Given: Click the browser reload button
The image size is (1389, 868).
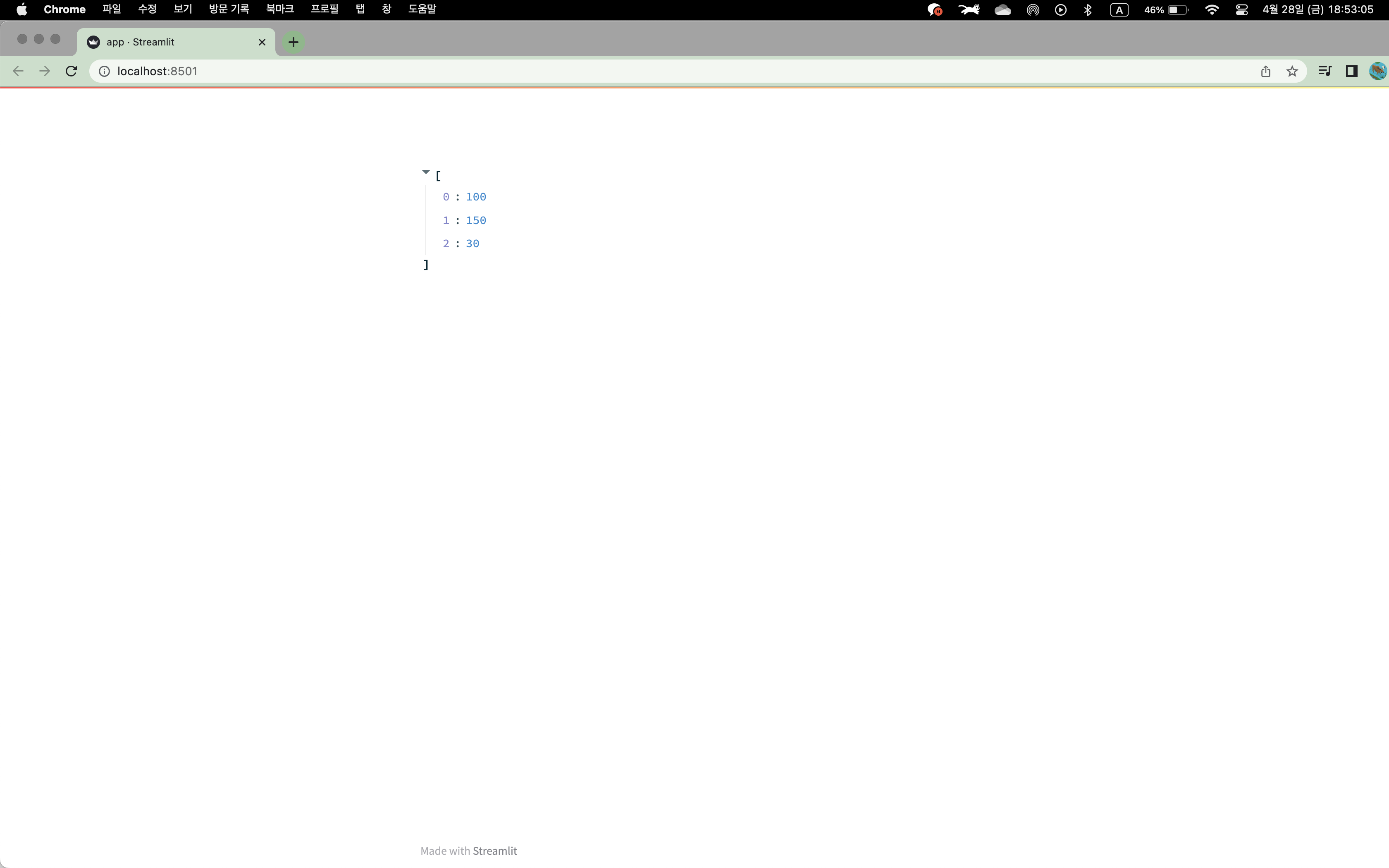Looking at the screenshot, I should tap(71, 71).
